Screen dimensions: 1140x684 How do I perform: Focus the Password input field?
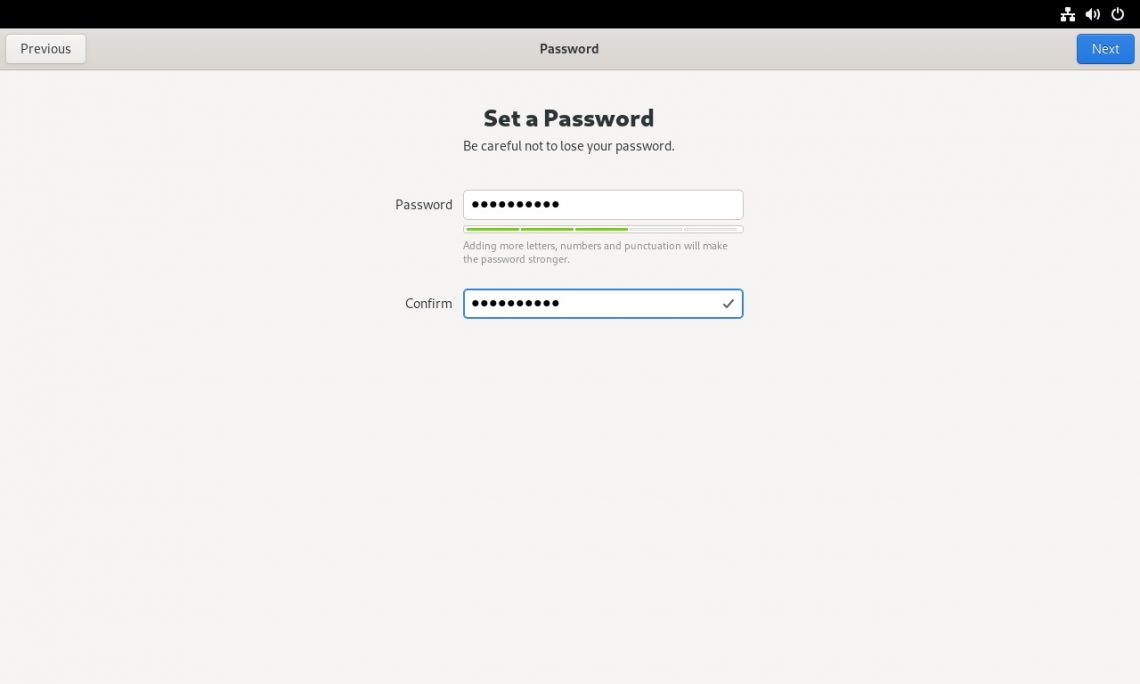[602, 205]
